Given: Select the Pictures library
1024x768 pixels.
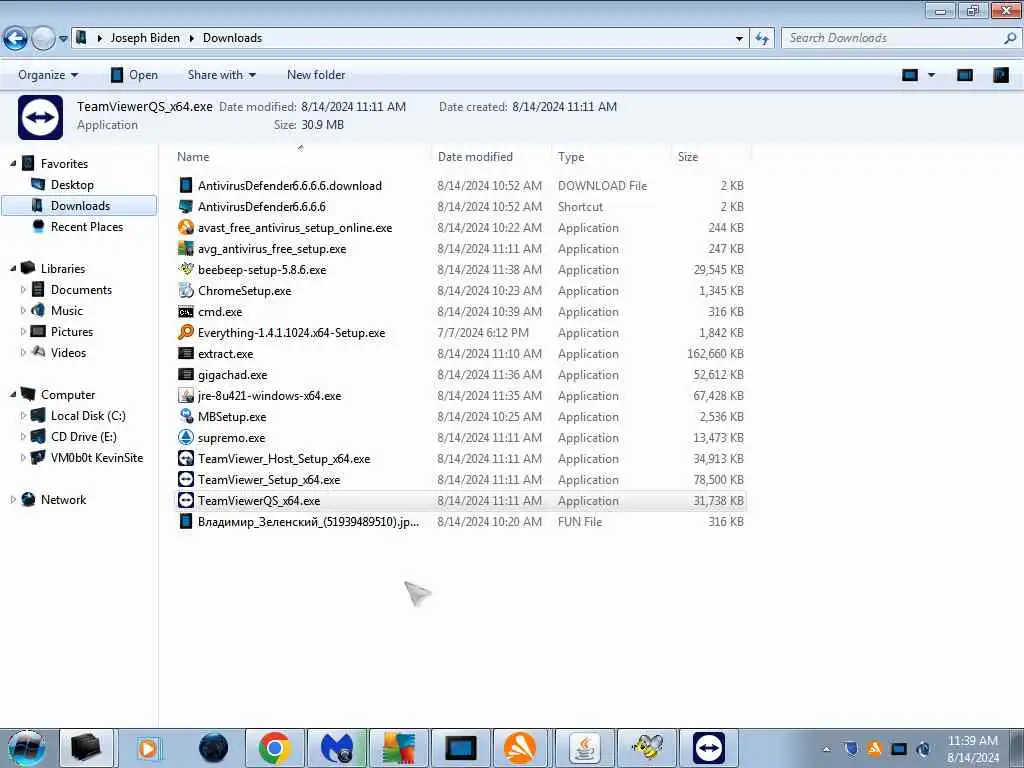Looking at the screenshot, I should click(72, 331).
